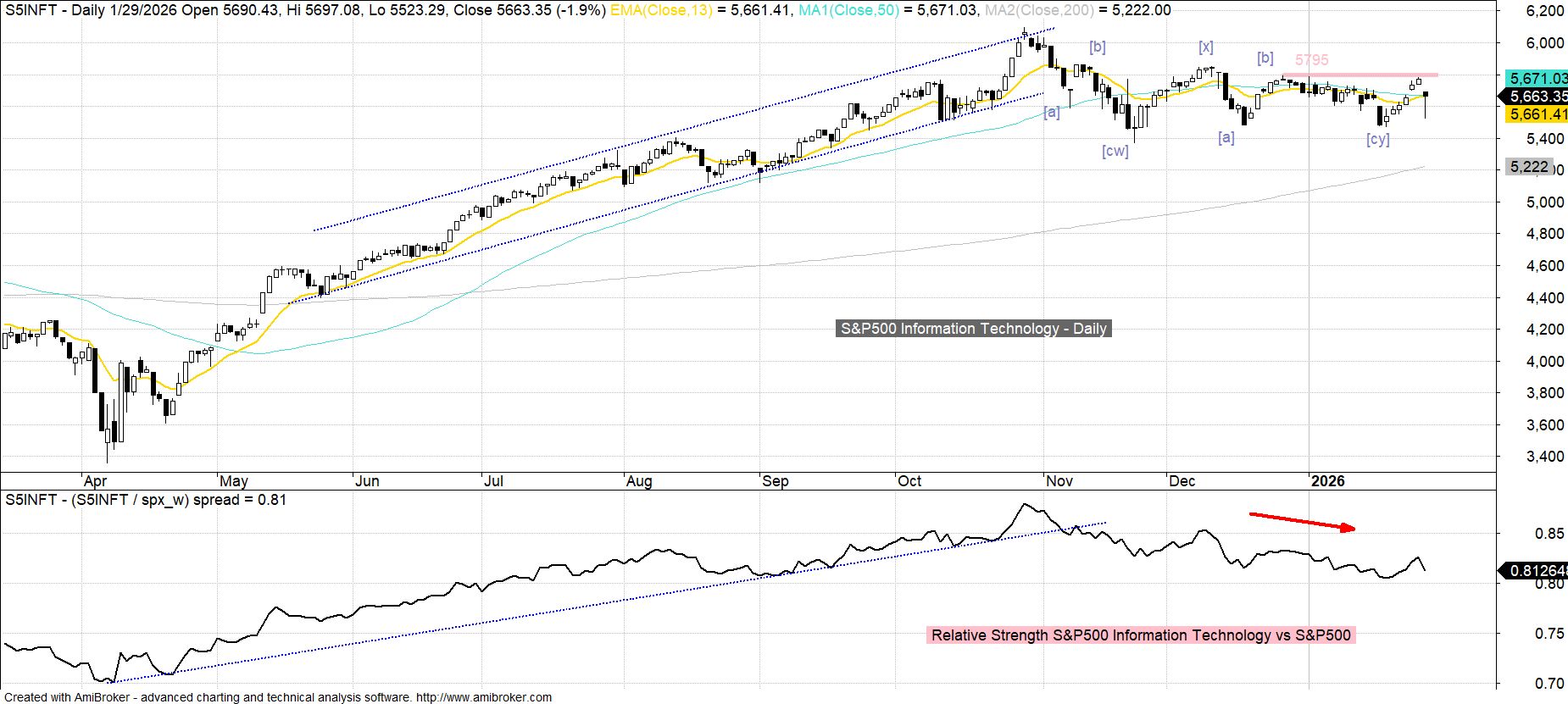This screenshot has width=1568, height=704.
Task: Click the 2026 year marker on time axis
Action: (x=1327, y=481)
